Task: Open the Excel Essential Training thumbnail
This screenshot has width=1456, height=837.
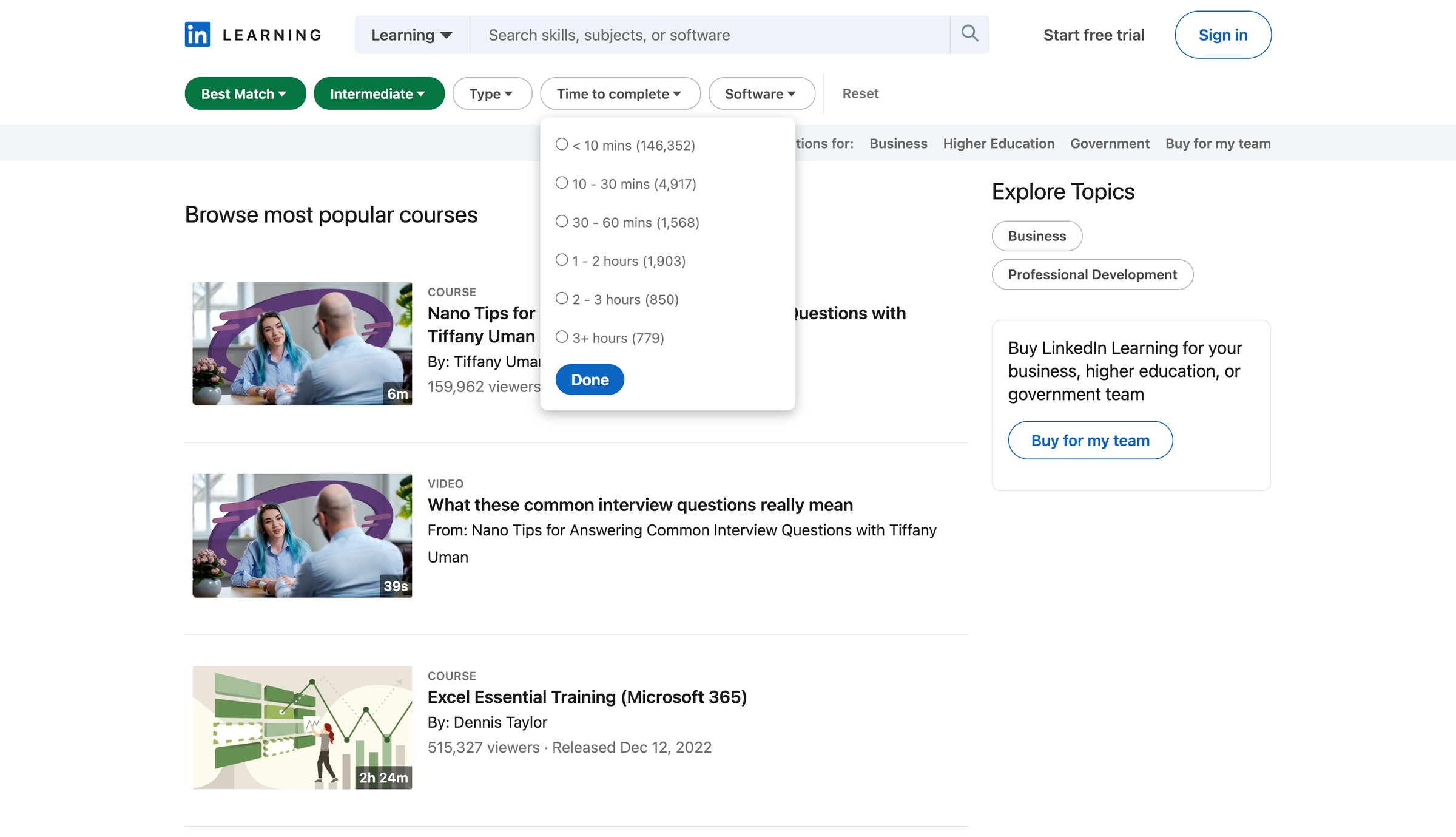Action: click(x=302, y=727)
